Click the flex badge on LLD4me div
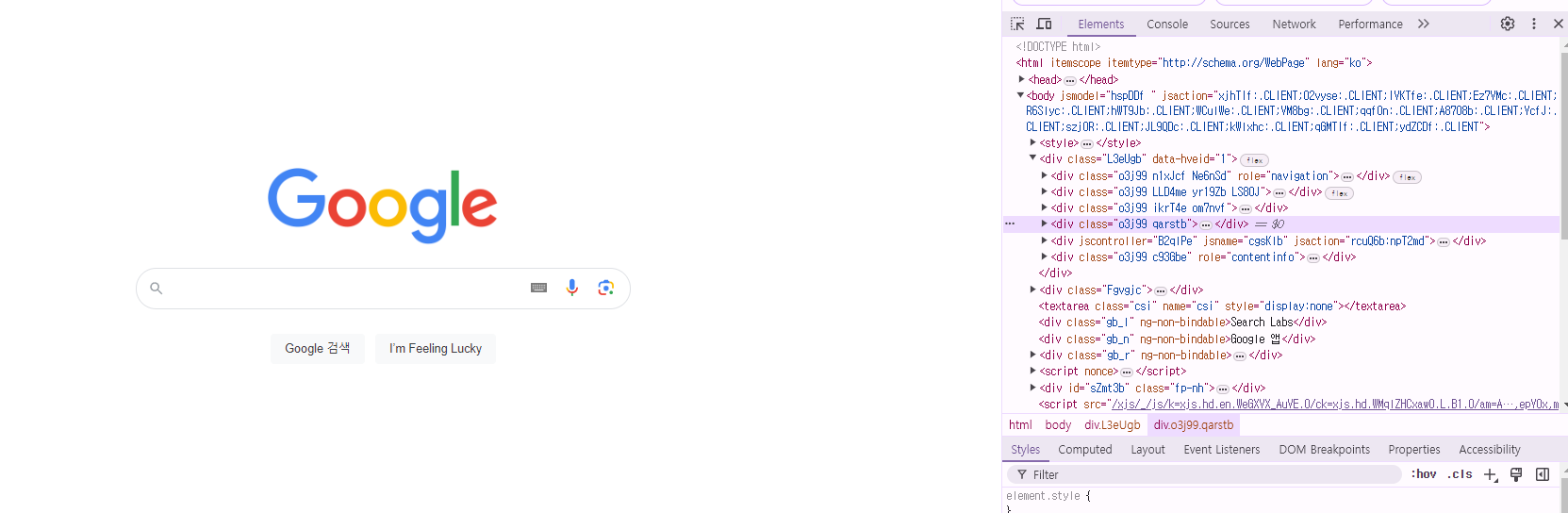Image resolution: width=1568 pixels, height=513 pixels. coord(1340,193)
